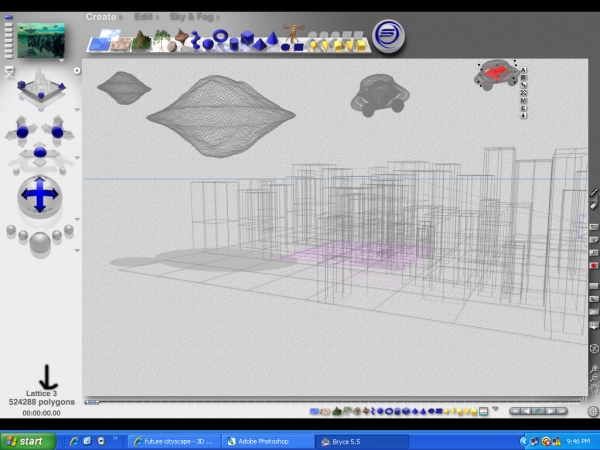Create a symmetrical lattice object
The width and height of the screenshot is (600, 450).
[181, 37]
